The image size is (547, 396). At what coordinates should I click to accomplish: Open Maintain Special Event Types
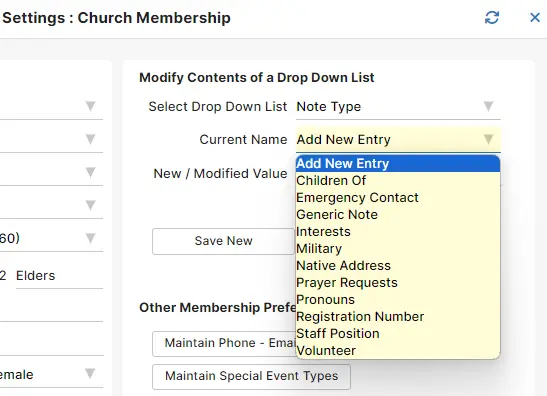(x=251, y=376)
